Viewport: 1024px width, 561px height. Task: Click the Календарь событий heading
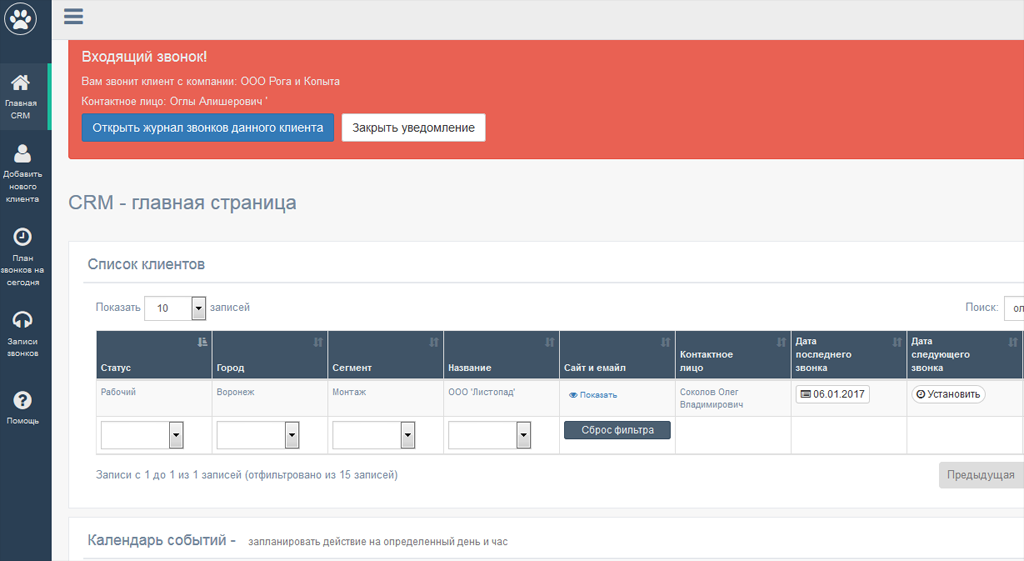(x=161, y=541)
